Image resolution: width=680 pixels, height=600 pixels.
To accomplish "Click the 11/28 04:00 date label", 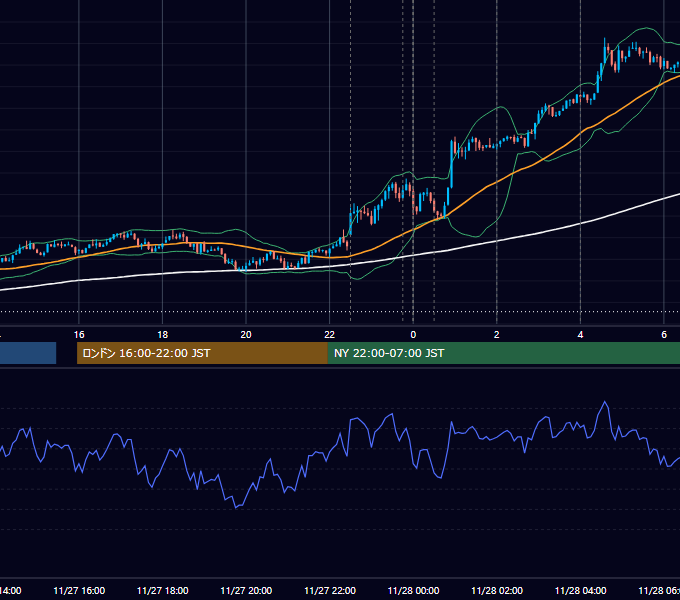I will (581, 590).
